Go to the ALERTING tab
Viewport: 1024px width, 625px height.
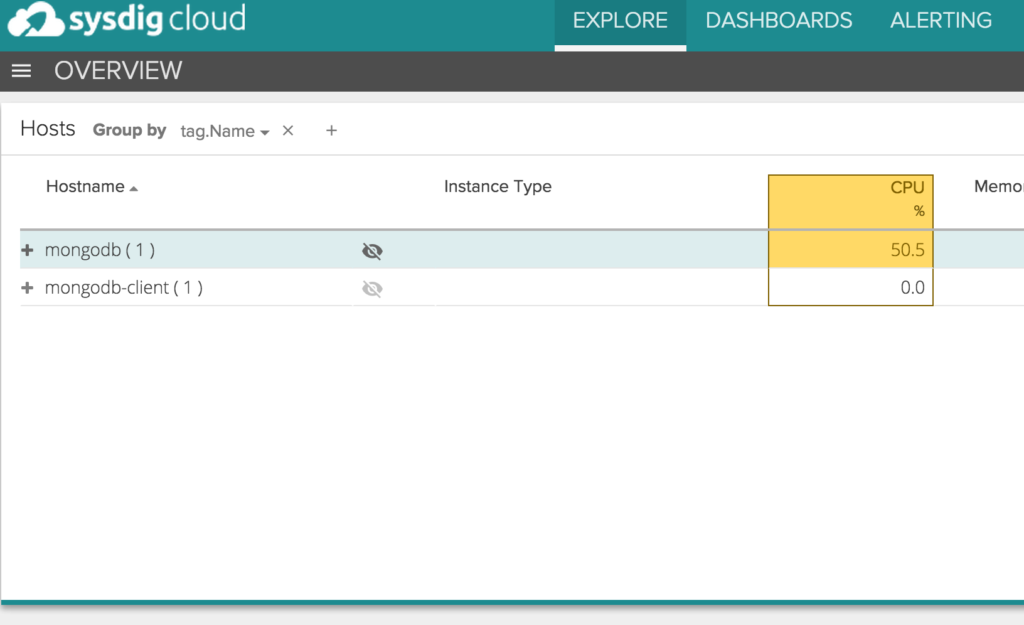pyautogui.click(x=940, y=21)
